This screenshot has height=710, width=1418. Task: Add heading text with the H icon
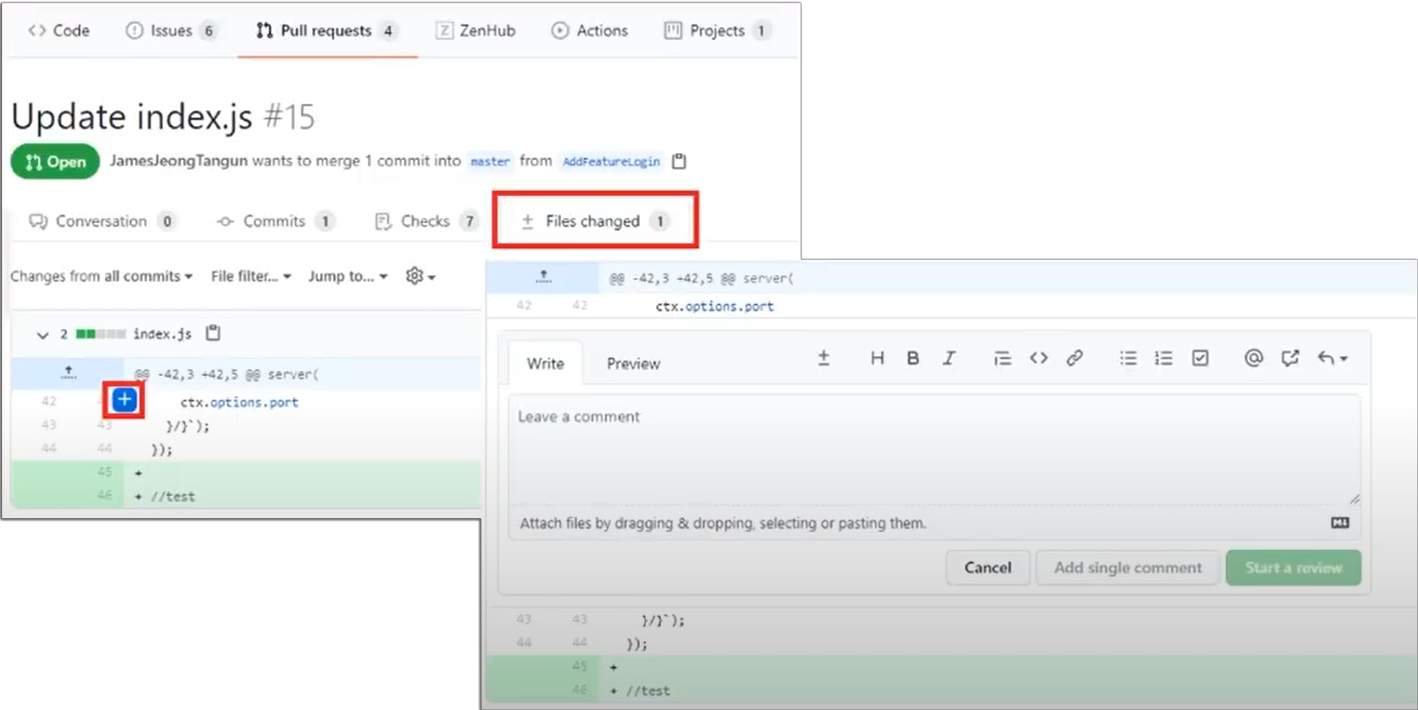click(877, 358)
